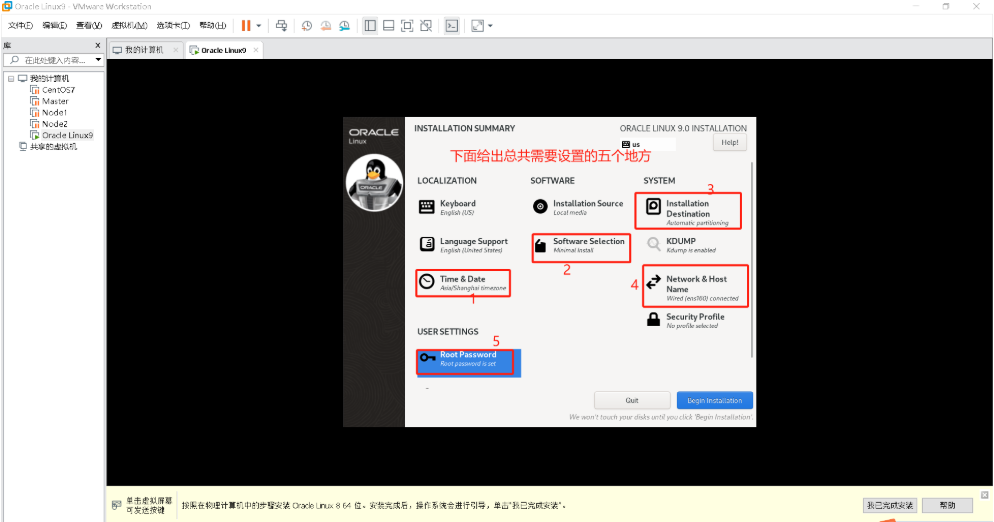Image resolution: width=994 pixels, height=522 pixels.
Task: Open the Root Password key icon
Action: (427, 358)
